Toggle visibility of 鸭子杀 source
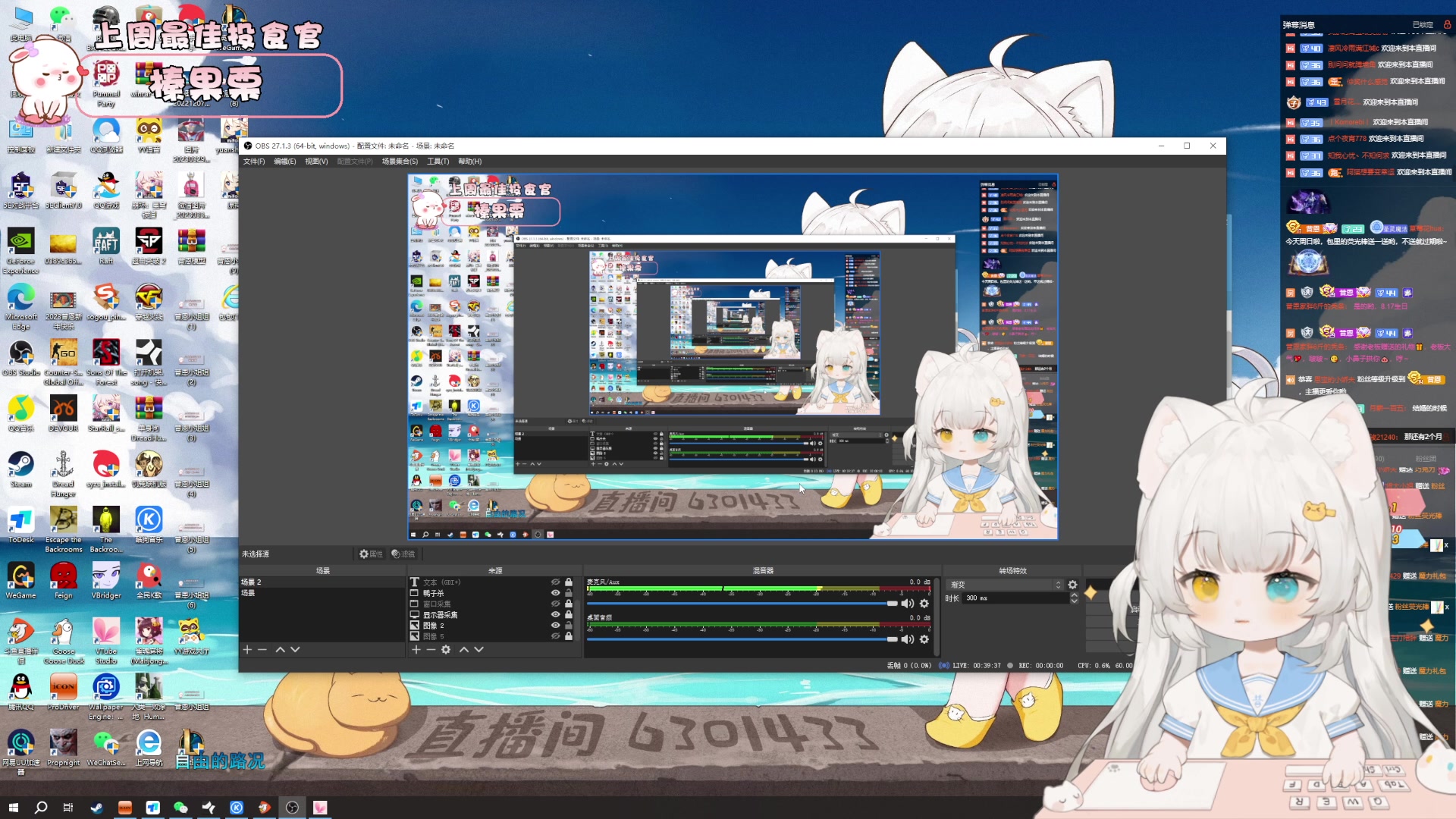 point(555,593)
